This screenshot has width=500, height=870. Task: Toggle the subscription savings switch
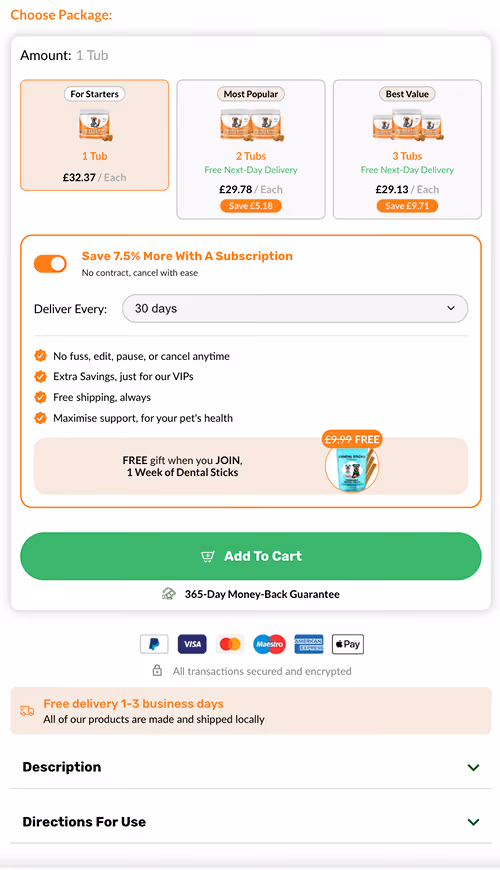tap(50, 264)
